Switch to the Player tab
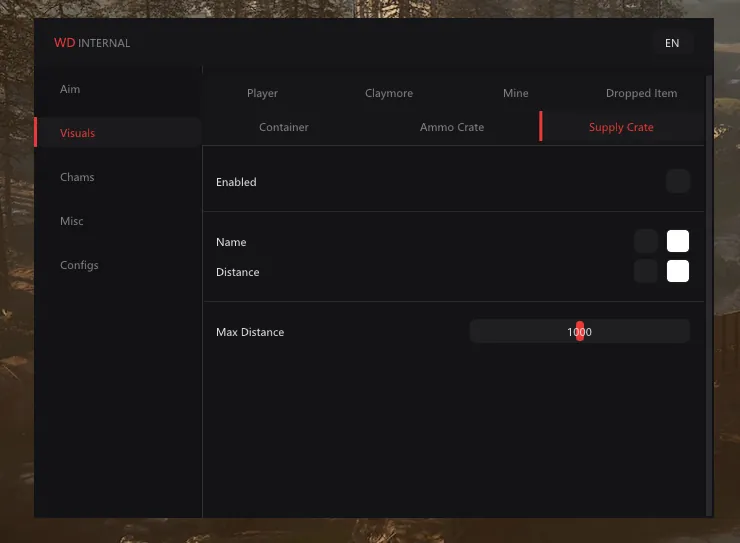Screen dimensions: 740x543 coord(262,93)
